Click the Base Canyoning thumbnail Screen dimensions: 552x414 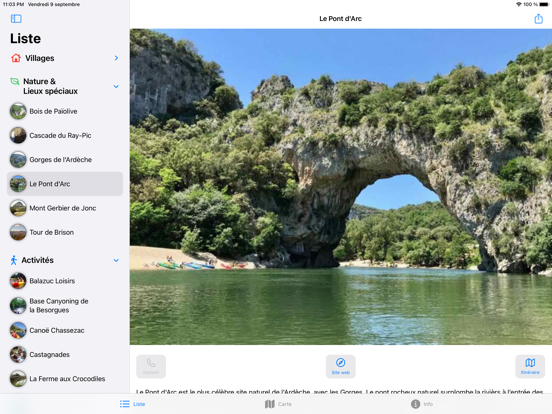pyautogui.click(x=18, y=306)
